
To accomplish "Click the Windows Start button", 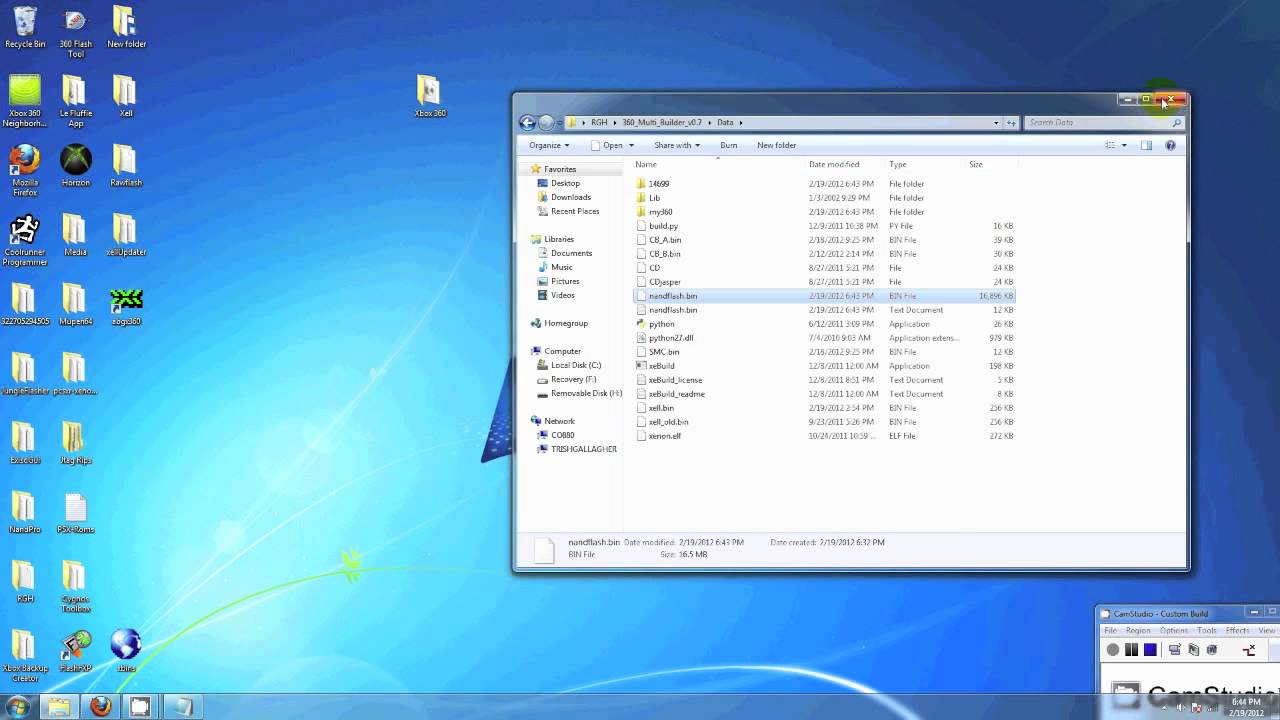I will pos(18,707).
